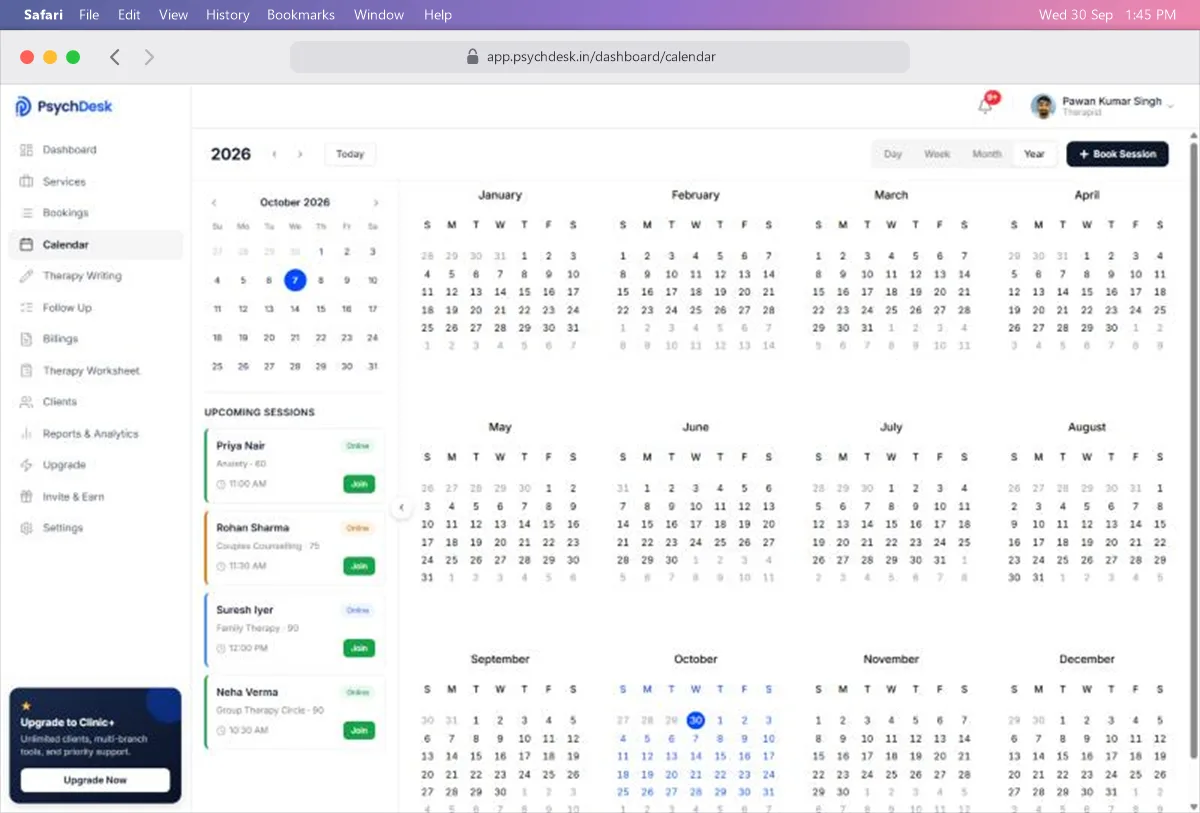The height and width of the screenshot is (813, 1200).
Task: Click the Neha Verma session card name
Action: [248, 692]
